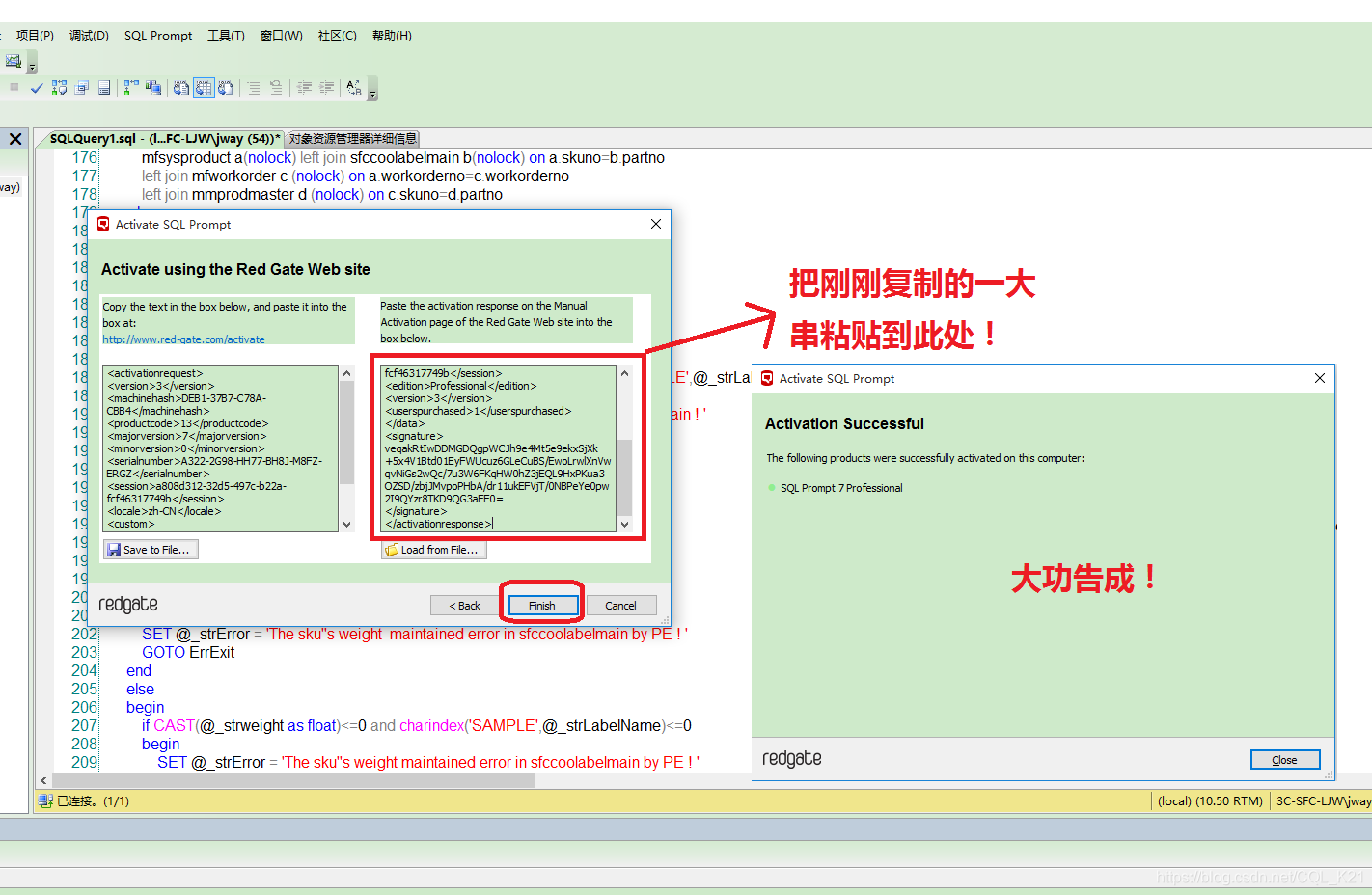Open the 项目(P) menu
The image size is (1372, 895).
[x=35, y=36]
